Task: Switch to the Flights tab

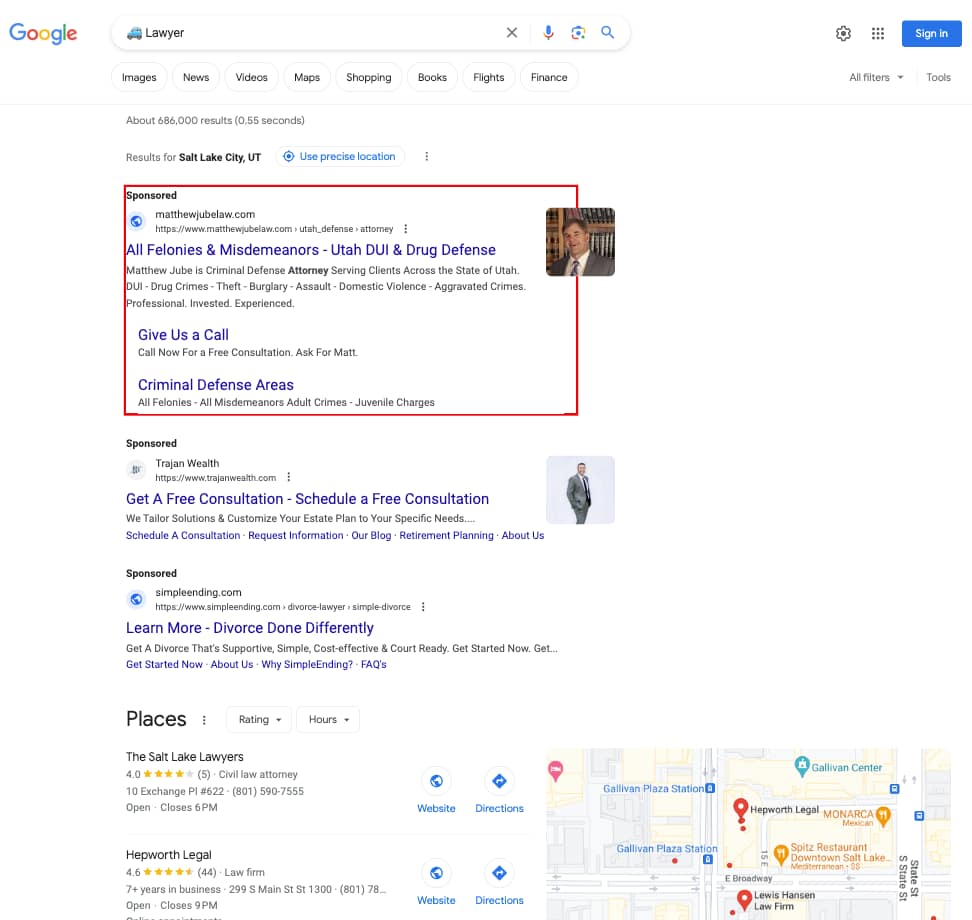Action: coord(488,77)
